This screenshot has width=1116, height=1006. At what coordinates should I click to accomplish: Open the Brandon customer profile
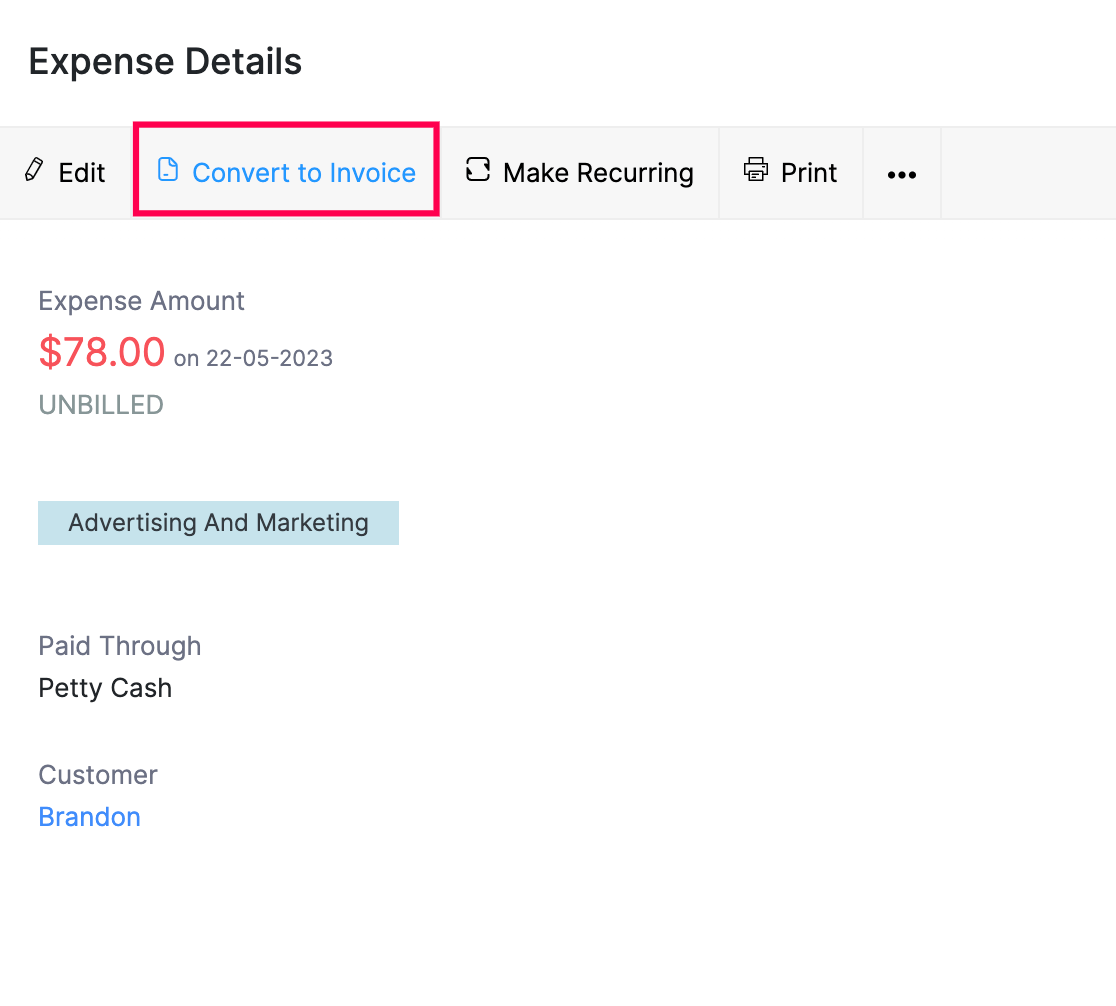(89, 817)
